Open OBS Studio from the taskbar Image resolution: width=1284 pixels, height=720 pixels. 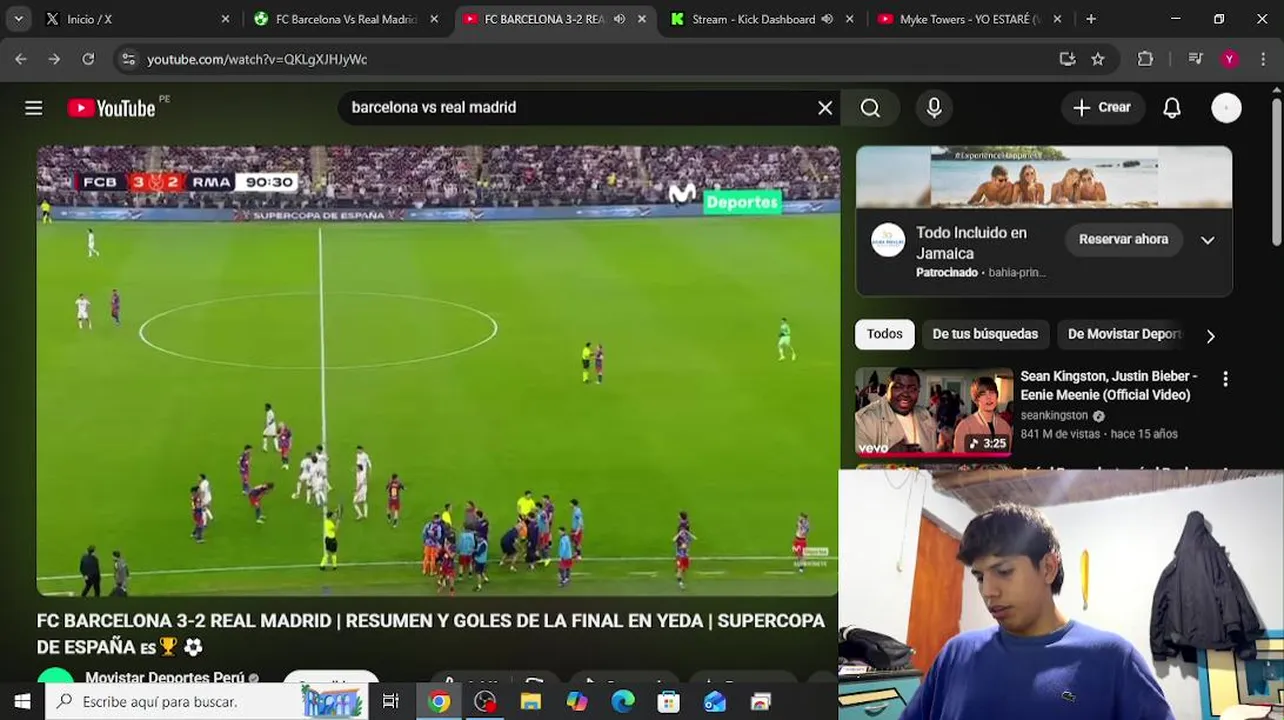click(x=485, y=701)
